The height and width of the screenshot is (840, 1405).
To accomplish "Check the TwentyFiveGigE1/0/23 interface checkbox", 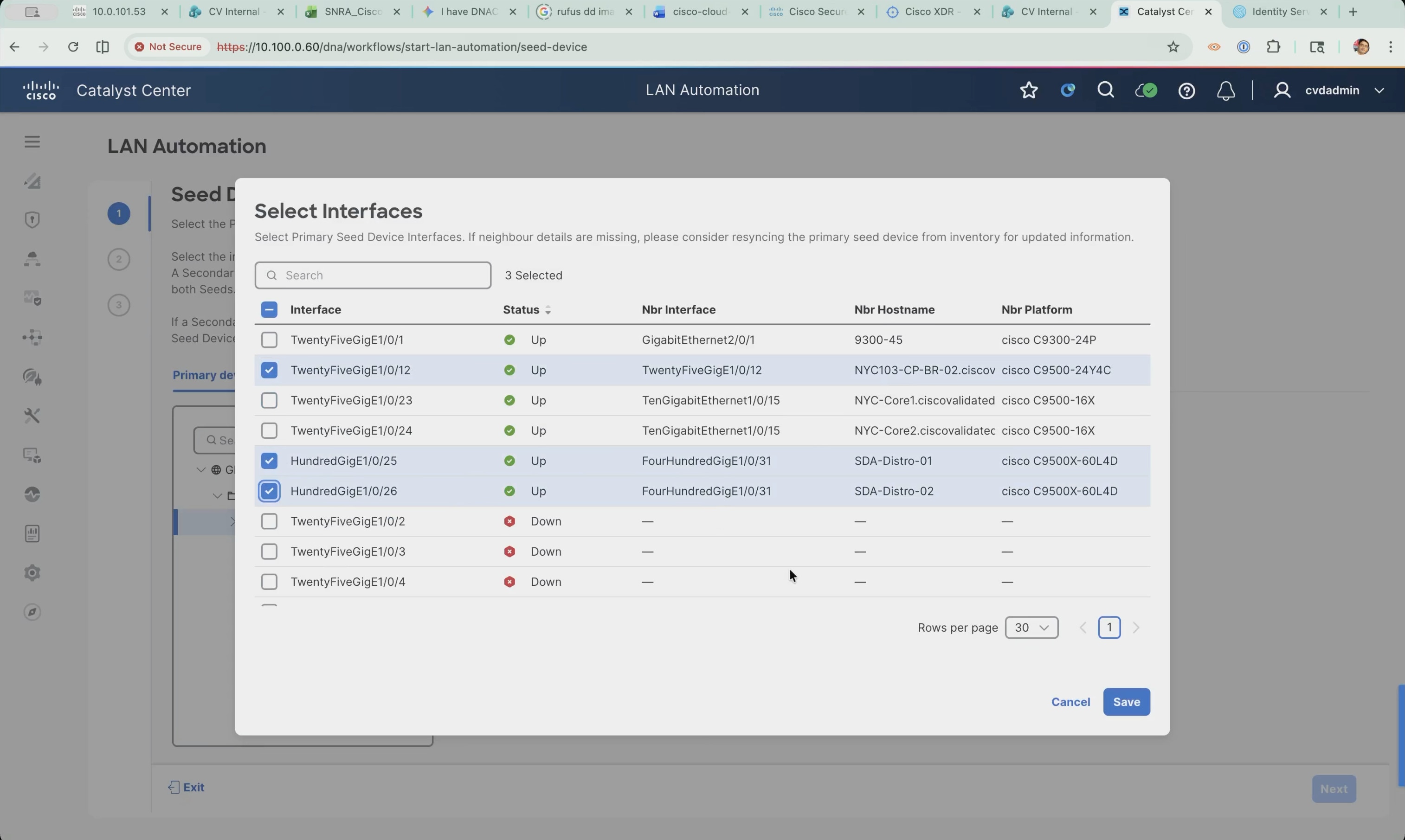I will click(x=269, y=400).
